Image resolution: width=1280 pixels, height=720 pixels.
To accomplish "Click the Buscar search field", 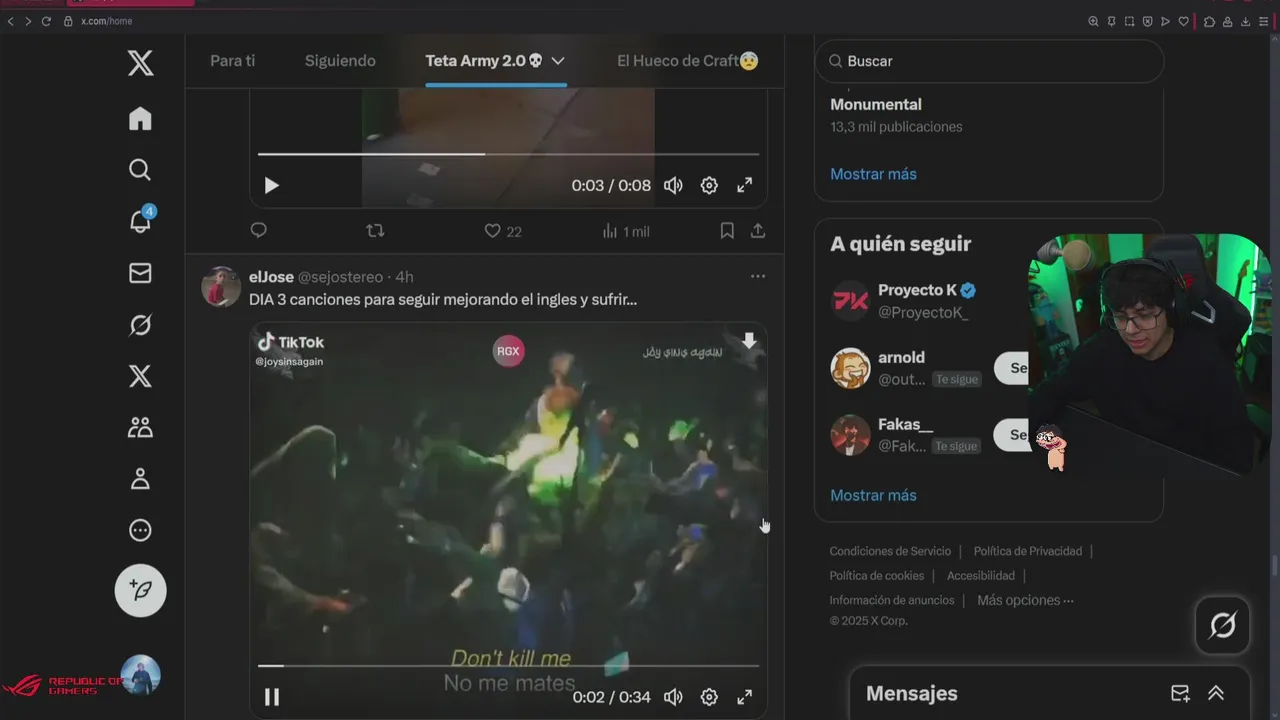I will 989,61.
